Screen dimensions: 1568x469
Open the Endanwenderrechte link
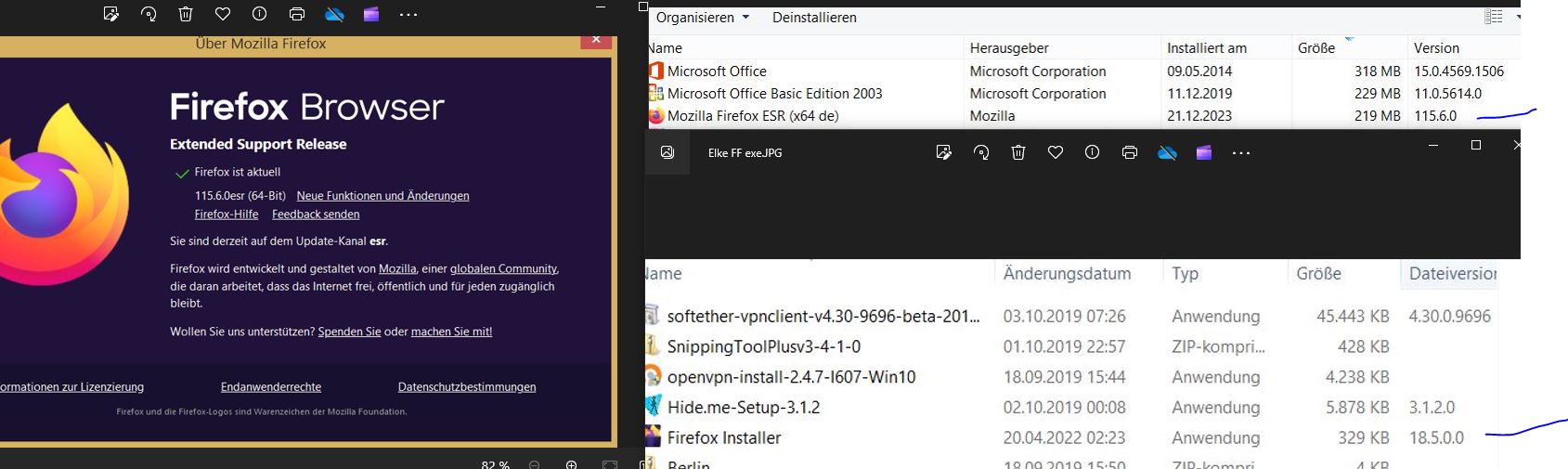tap(271, 387)
